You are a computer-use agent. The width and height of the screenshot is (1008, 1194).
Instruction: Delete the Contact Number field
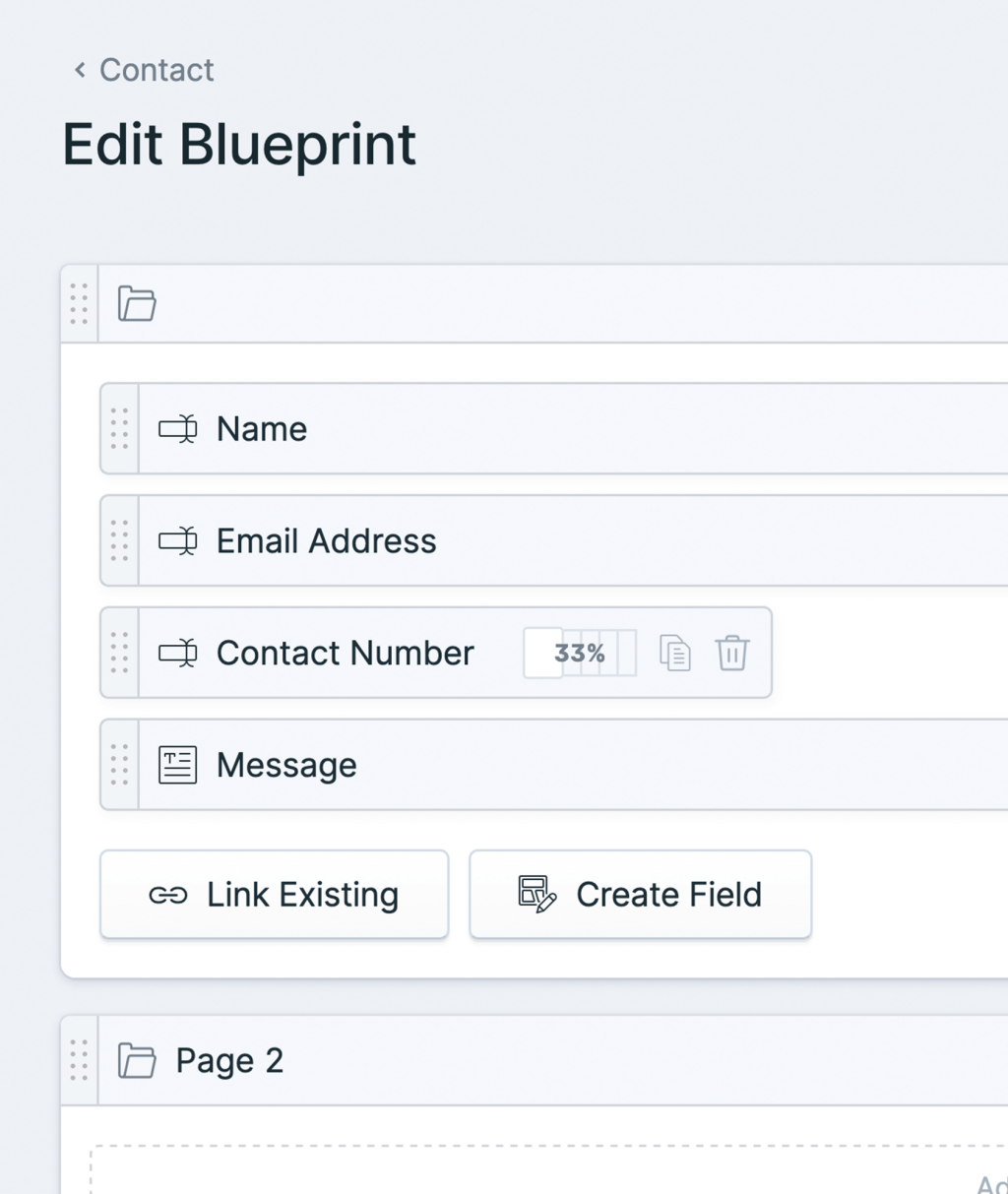coord(732,654)
